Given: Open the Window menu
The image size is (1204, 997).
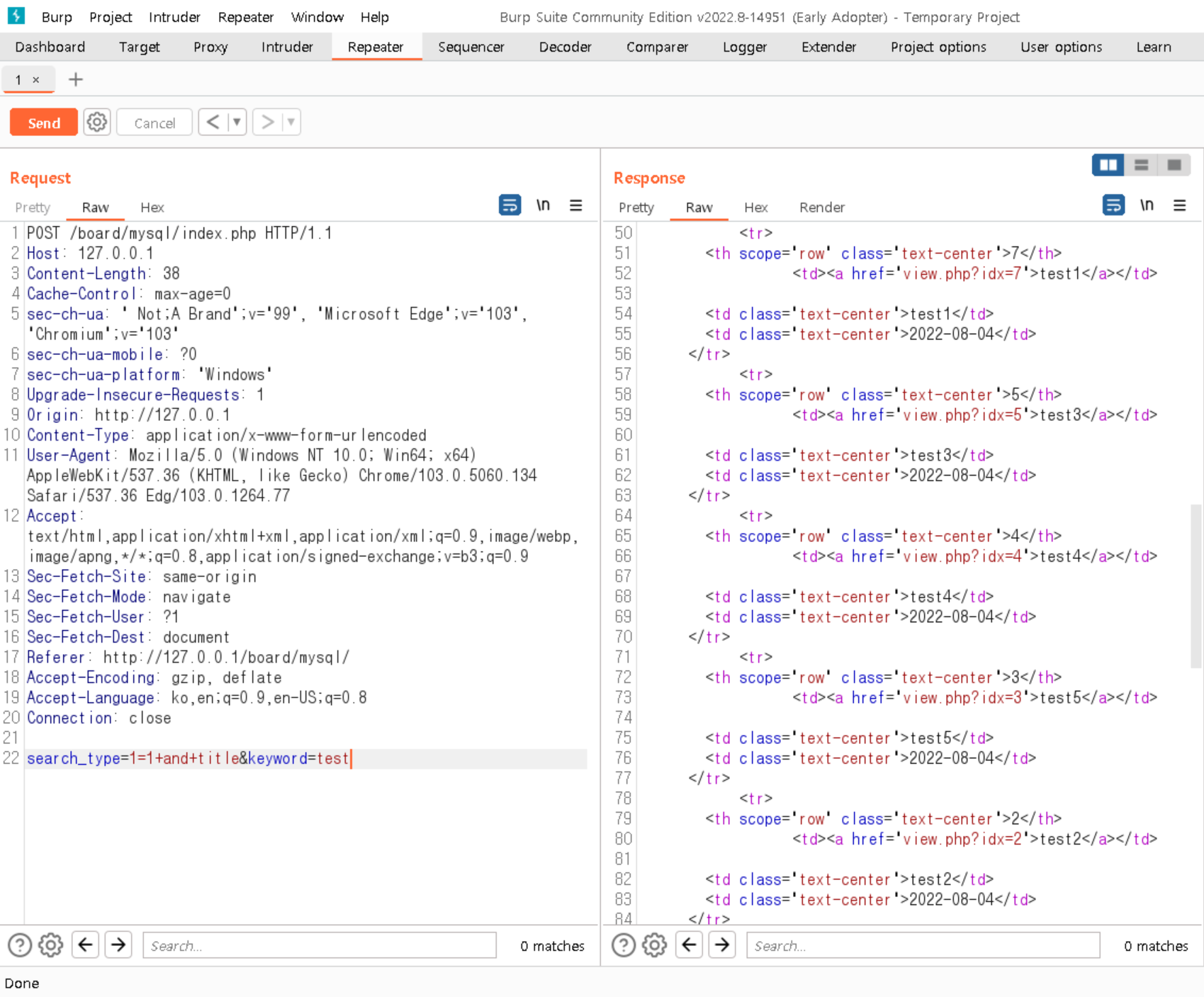Looking at the screenshot, I should pyautogui.click(x=317, y=17).
